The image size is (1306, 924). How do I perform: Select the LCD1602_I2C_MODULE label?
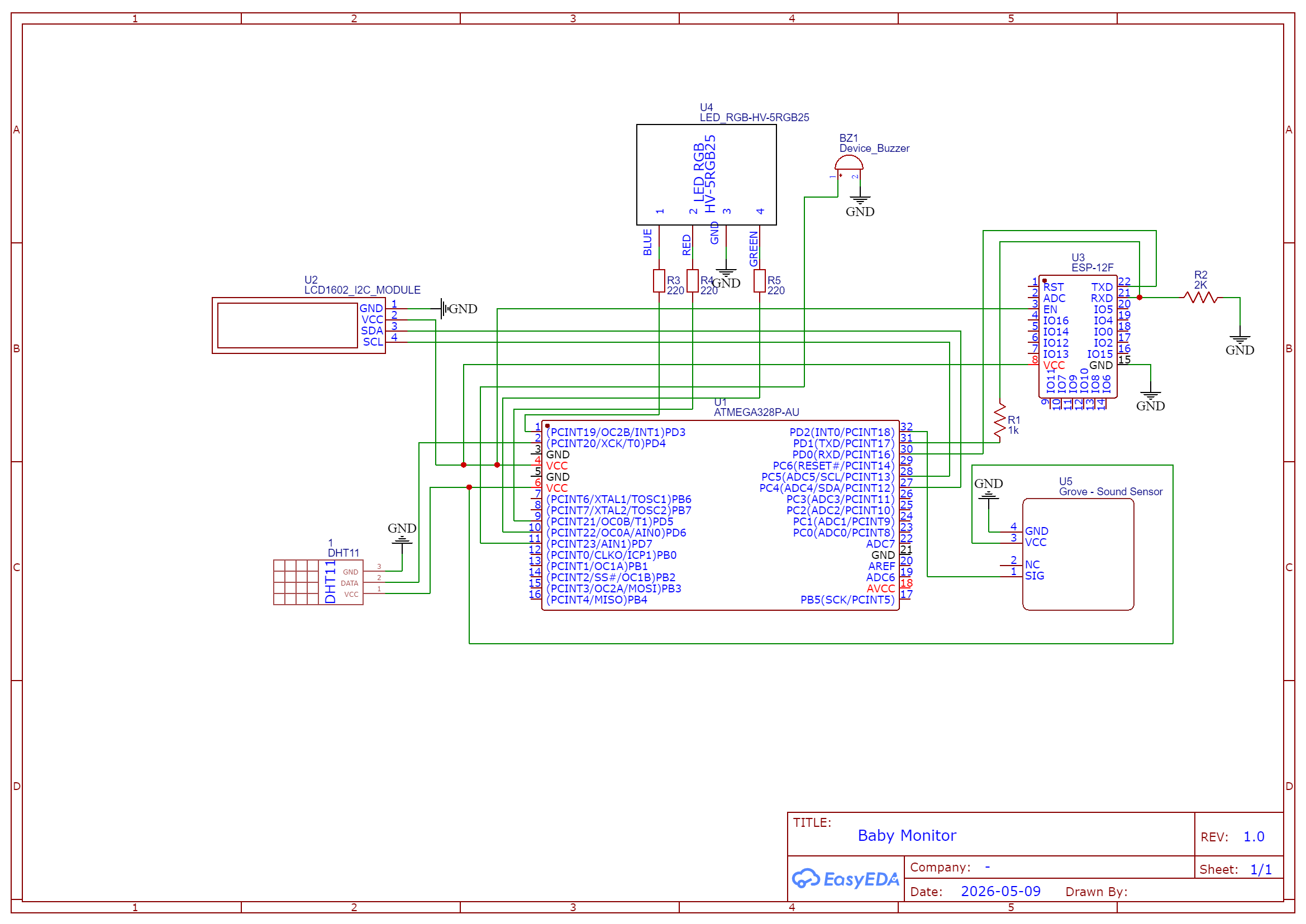[362, 290]
